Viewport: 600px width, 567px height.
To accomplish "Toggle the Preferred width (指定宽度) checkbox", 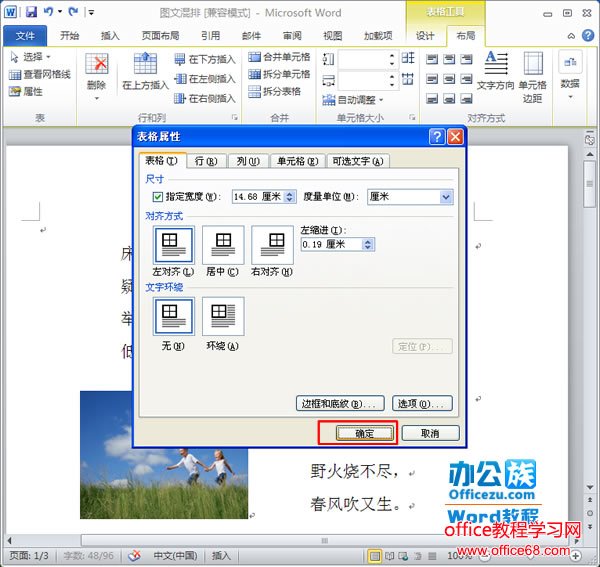I will [157, 197].
